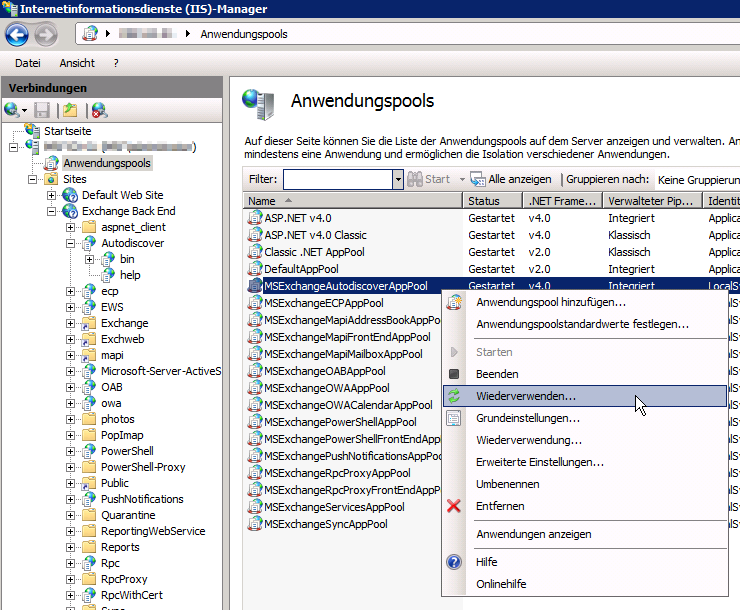740x610 pixels.
Task: Open the question mark help menu
Action: point(116,63)
